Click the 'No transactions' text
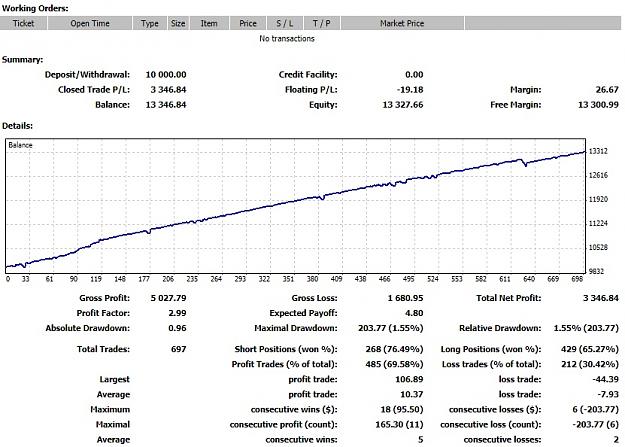Image resolution: width=625 pixels, height=447 pixels. tap(287, 39)
